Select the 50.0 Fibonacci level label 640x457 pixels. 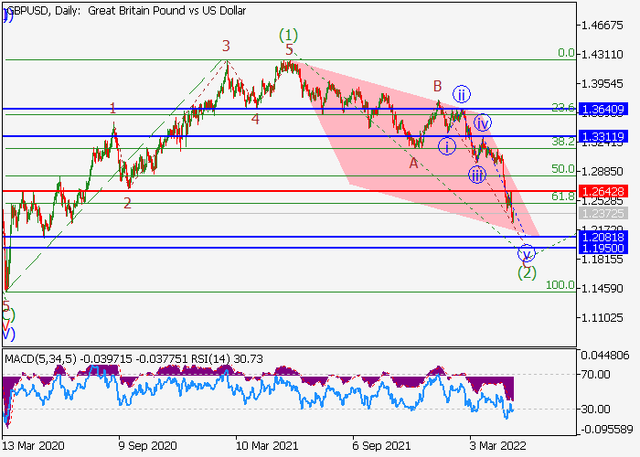(x=563, y=169)
